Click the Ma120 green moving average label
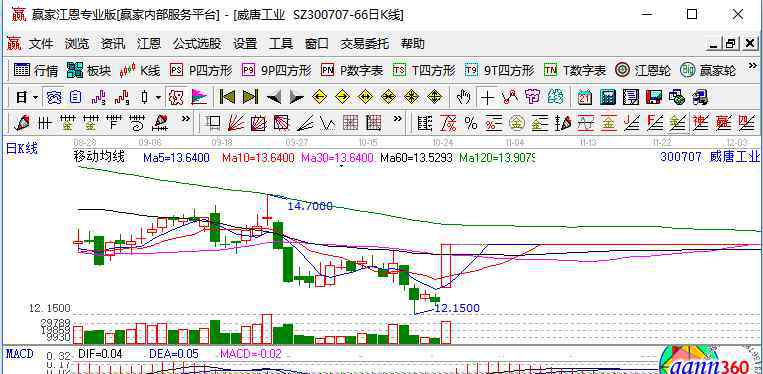Image resolution: width=763 pixels, height=374 pixels. click(497, 158)
